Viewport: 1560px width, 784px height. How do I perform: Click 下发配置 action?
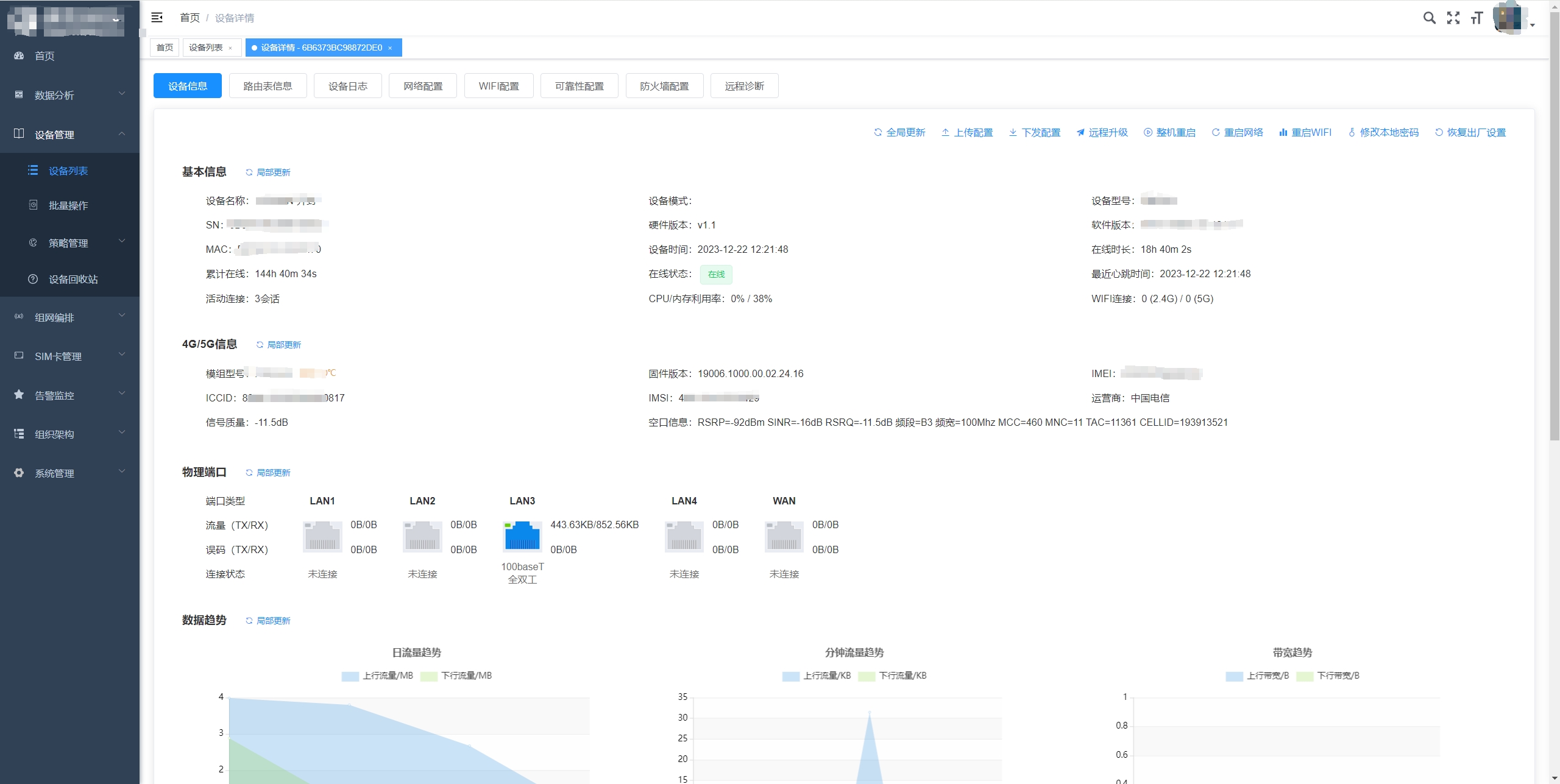click(x=1035, y=132)
